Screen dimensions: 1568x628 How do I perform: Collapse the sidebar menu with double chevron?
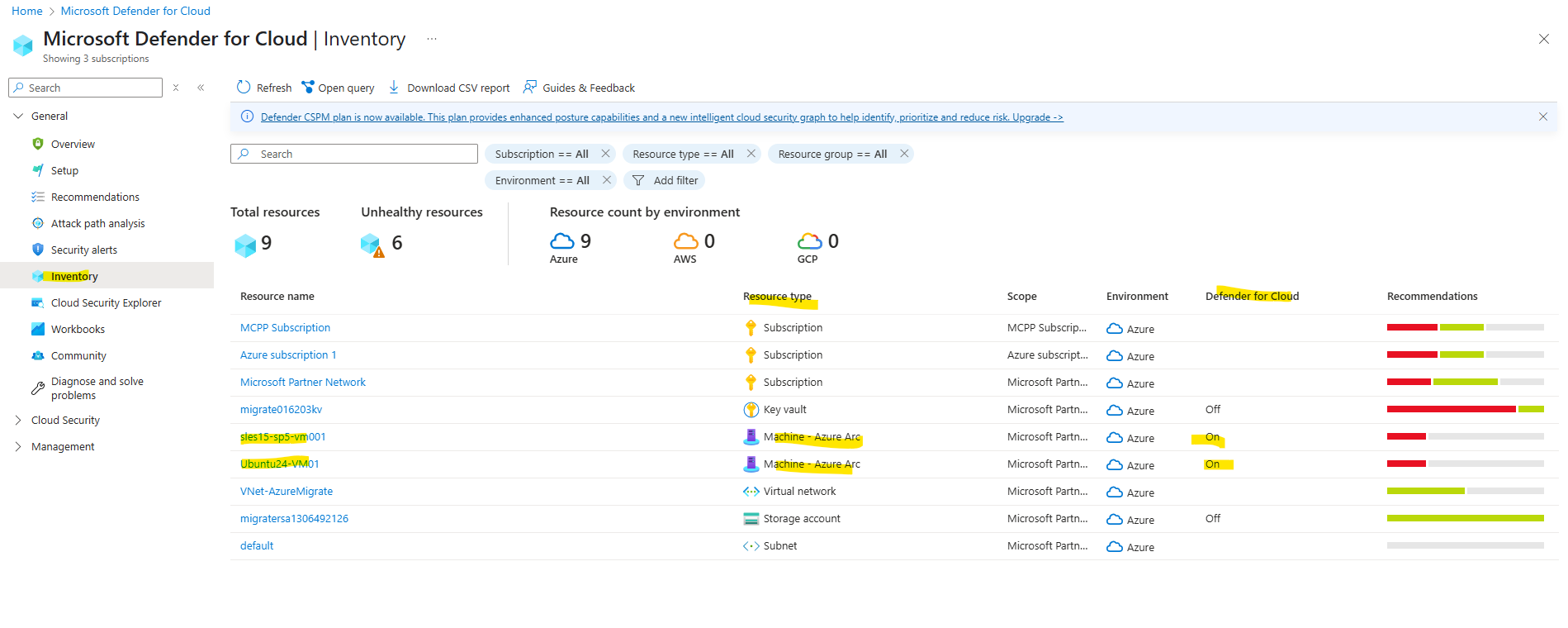201,88
